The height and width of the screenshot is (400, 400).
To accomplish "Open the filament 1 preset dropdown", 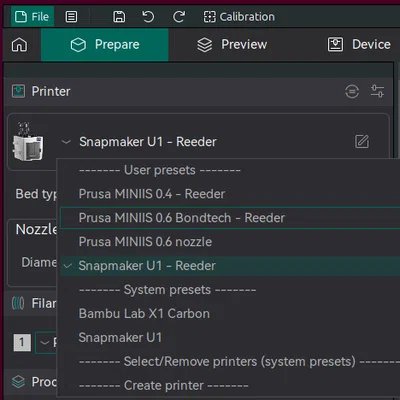I will coord(46,342).
